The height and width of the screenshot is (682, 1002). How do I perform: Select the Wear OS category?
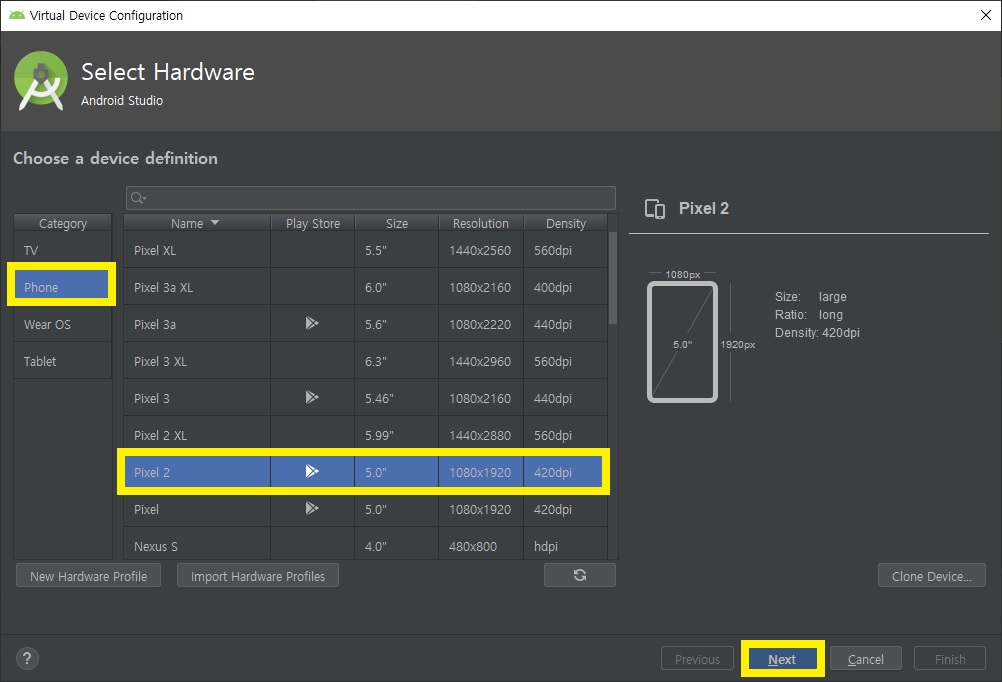(63, 324)
